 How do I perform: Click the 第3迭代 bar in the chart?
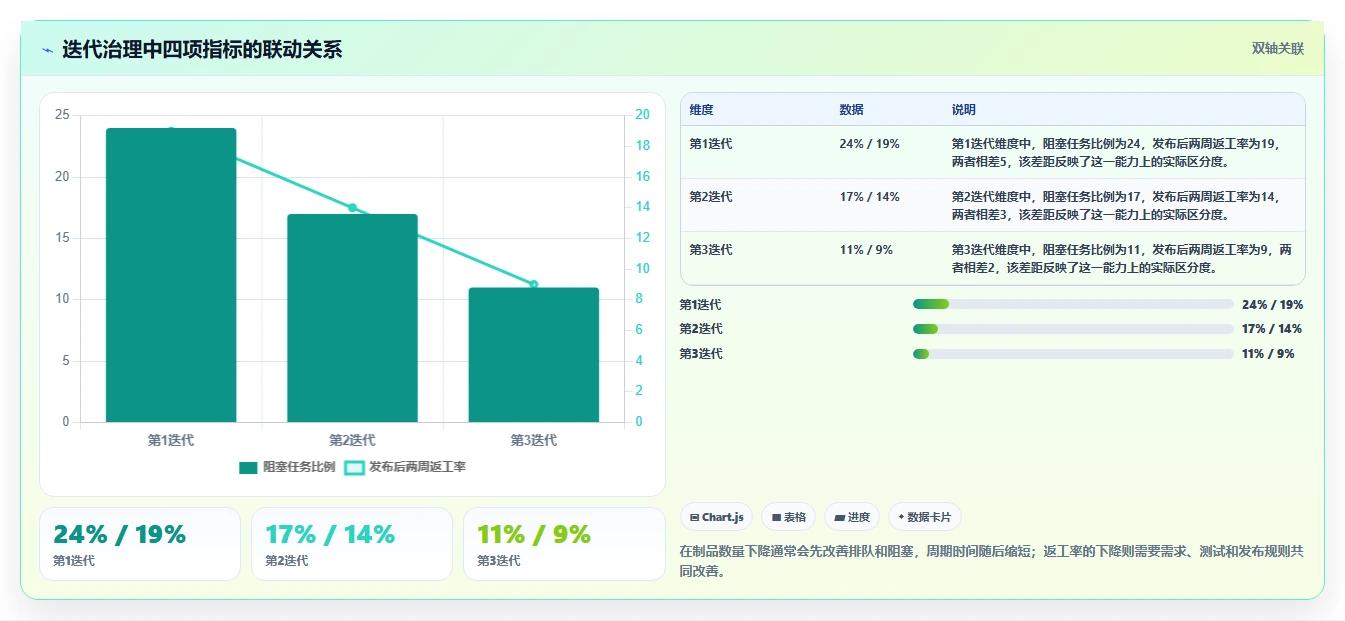point(534,355)
